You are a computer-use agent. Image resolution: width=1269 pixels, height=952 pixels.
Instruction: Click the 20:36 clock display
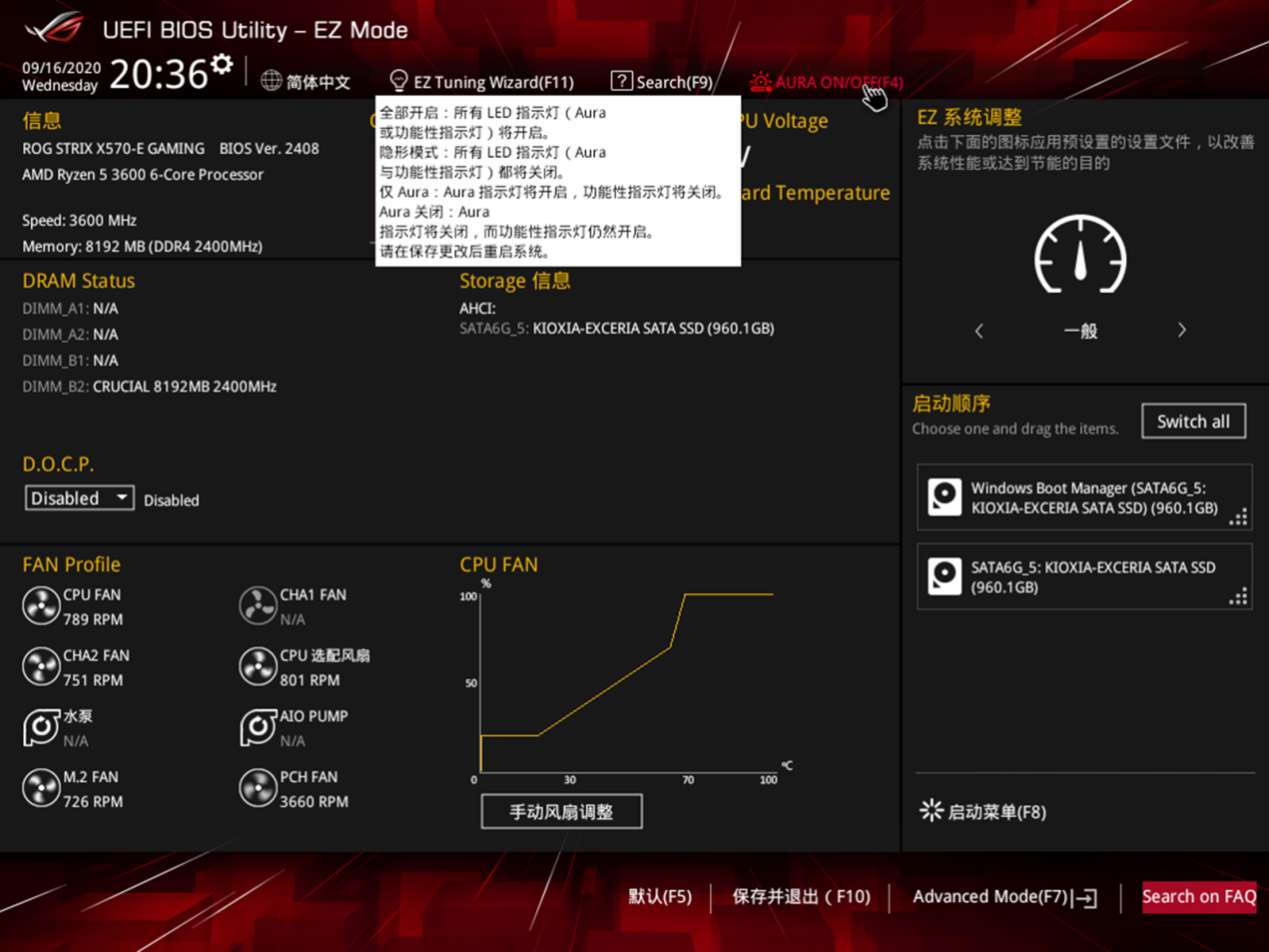pyautogui.click(x=158, y=74)
